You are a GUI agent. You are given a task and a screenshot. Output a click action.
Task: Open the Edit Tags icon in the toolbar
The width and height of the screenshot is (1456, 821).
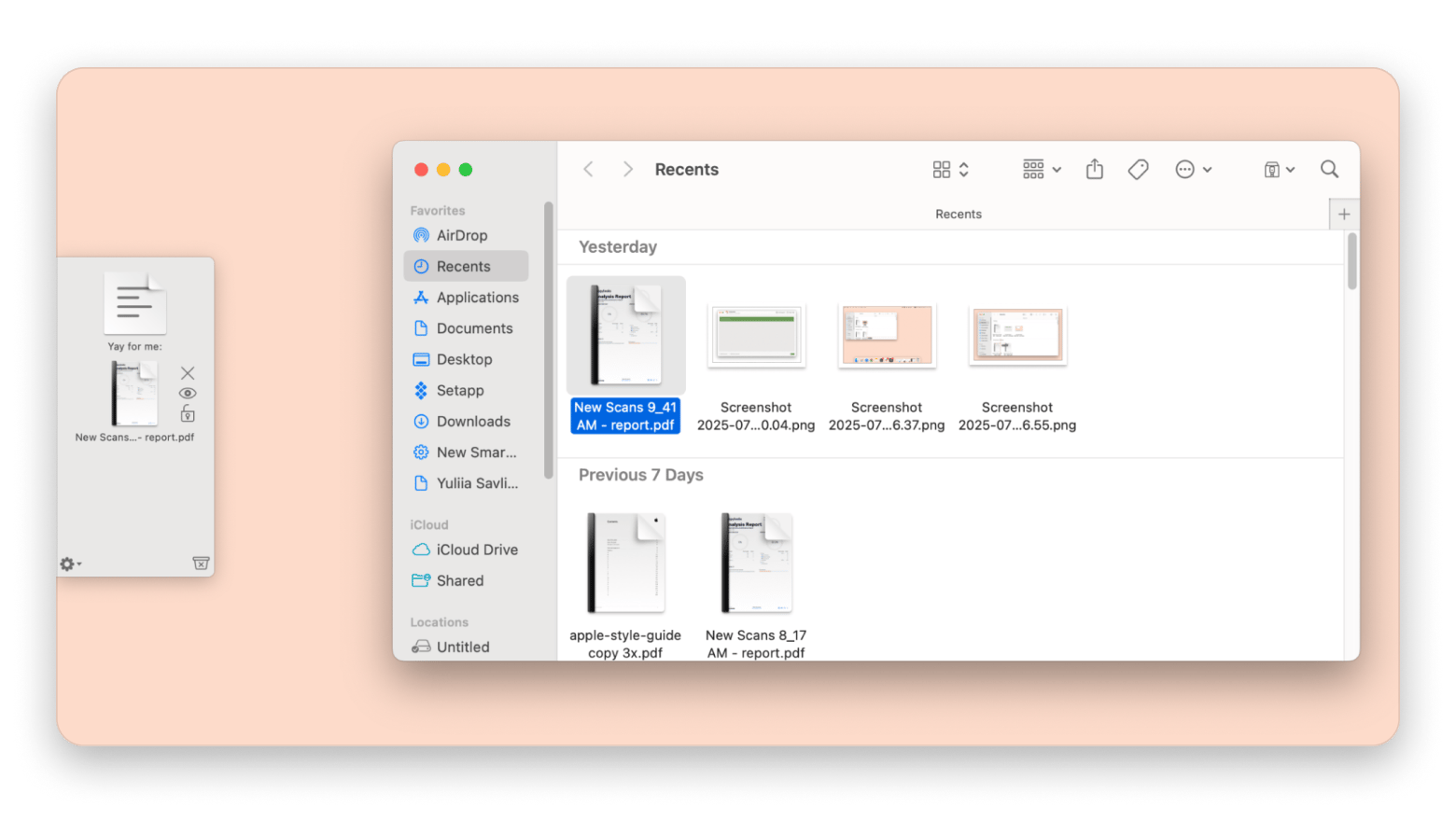(1138, 169)
